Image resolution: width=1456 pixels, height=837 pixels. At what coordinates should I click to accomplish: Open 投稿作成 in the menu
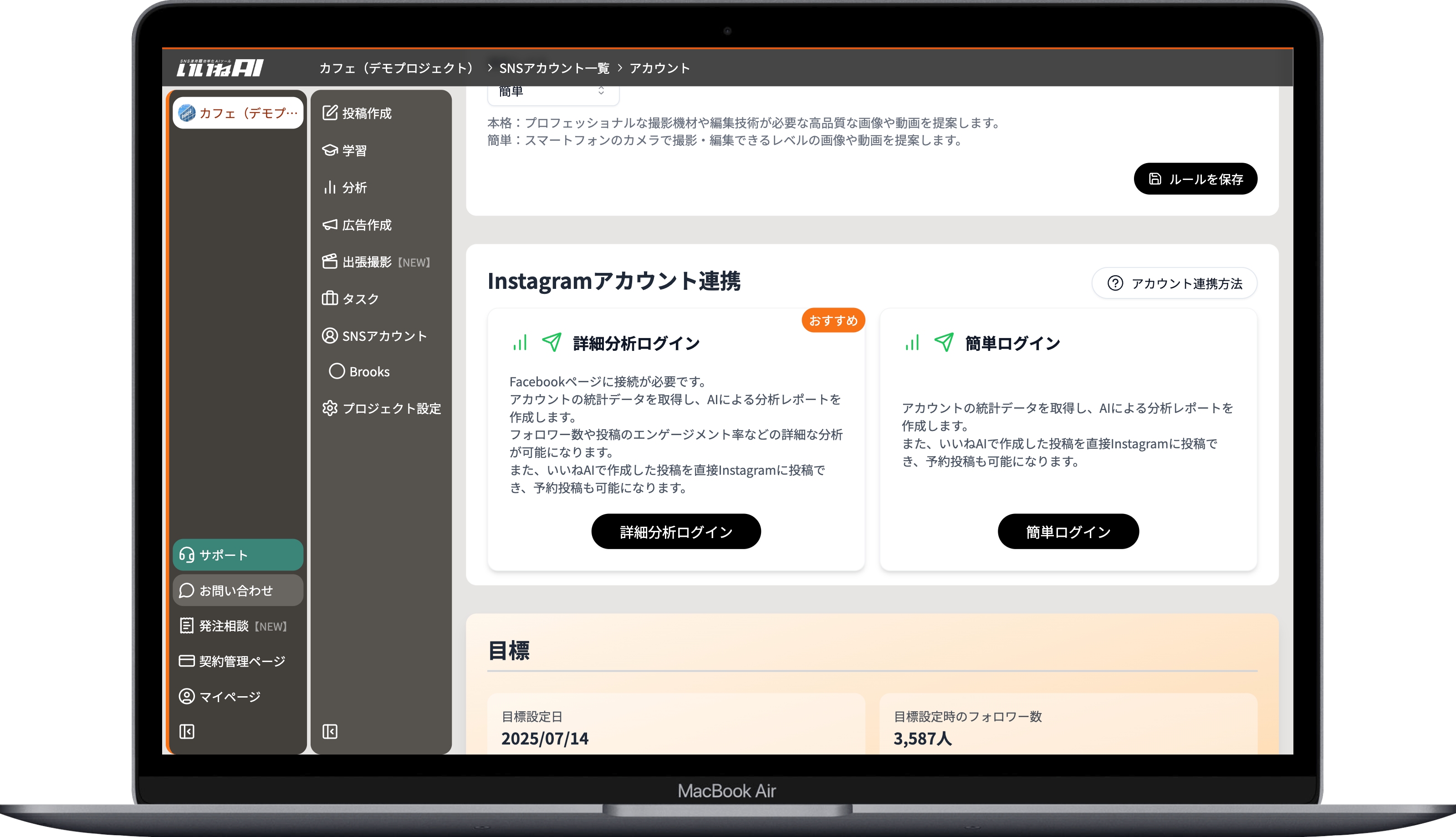(x=380, y=113)
